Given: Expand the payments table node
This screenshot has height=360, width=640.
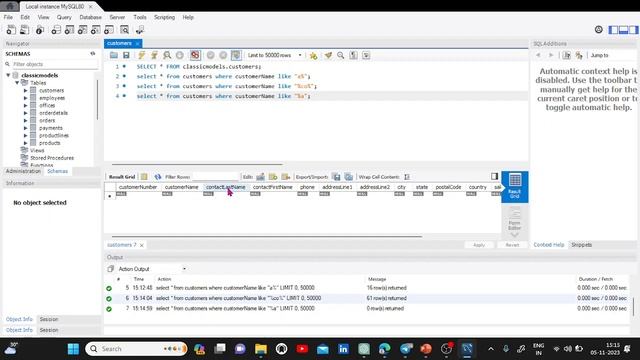Looking at the screenshot, I should point(26,128).
